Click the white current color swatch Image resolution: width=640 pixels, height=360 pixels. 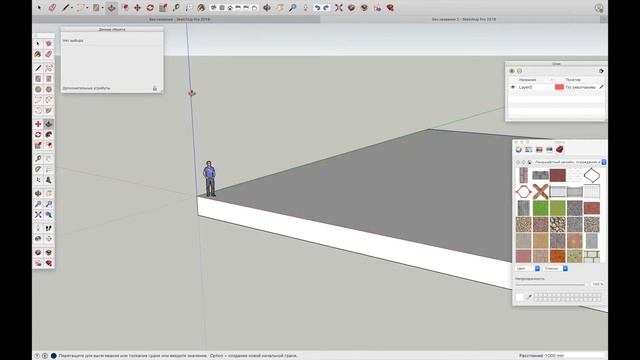point(520,297)
